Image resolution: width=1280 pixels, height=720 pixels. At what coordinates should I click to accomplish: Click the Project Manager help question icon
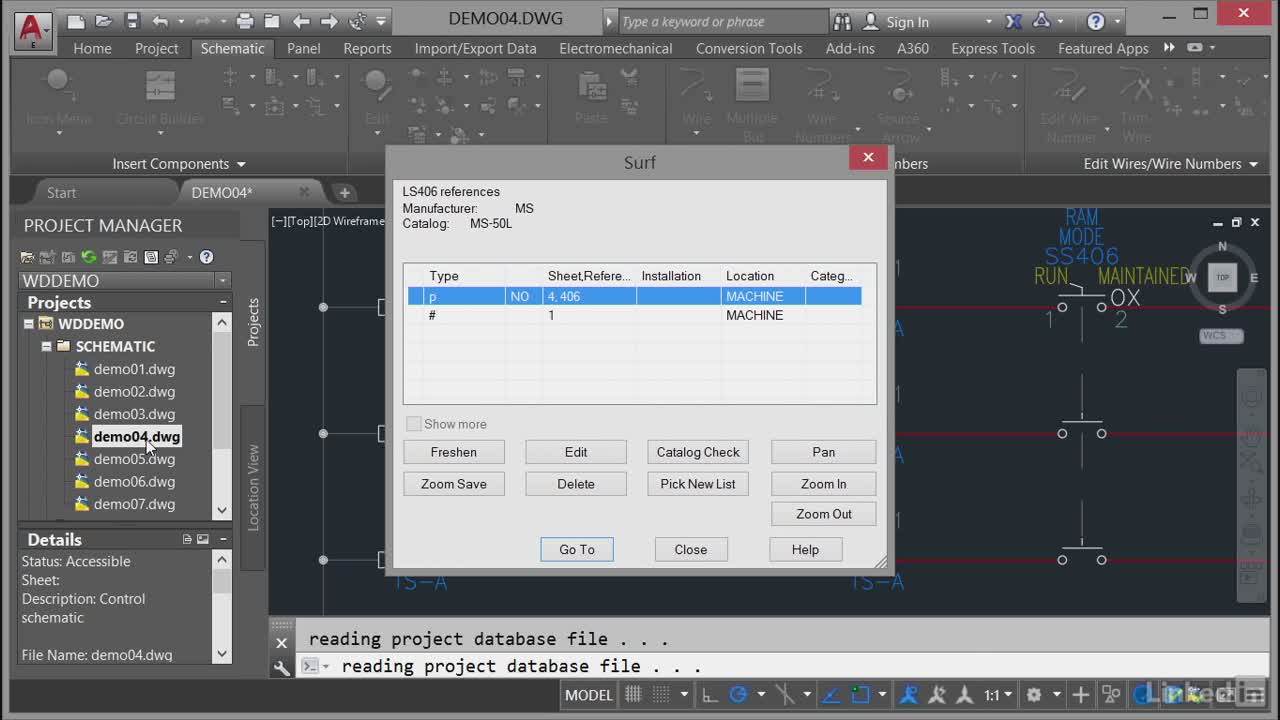pyautogui.click(x=206, y=257)
